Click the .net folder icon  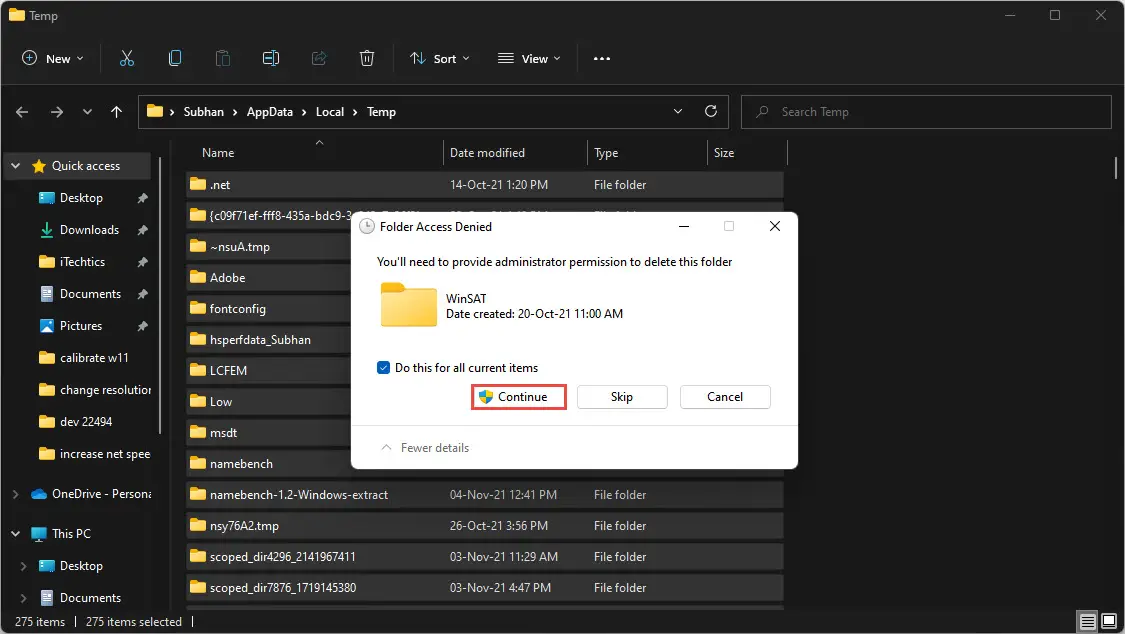pos(198,184)
